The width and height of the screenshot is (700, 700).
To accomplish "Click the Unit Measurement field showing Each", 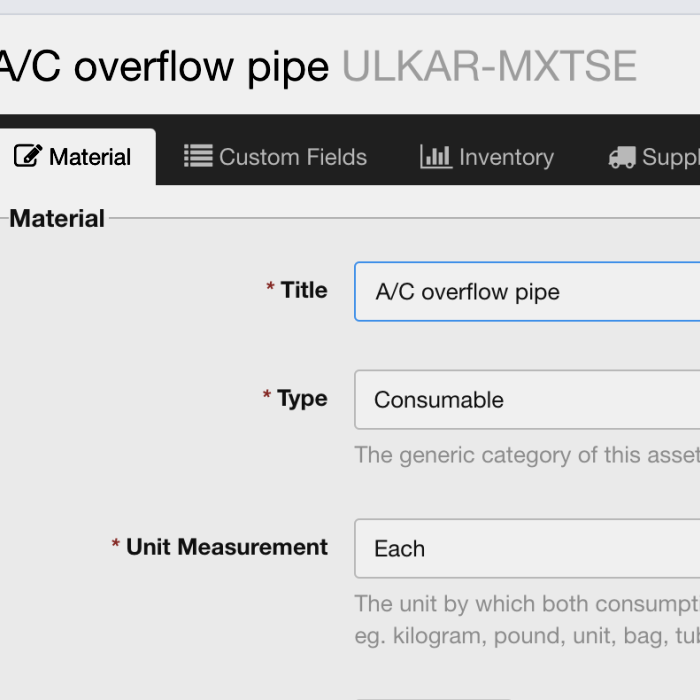I will point(527,548).
